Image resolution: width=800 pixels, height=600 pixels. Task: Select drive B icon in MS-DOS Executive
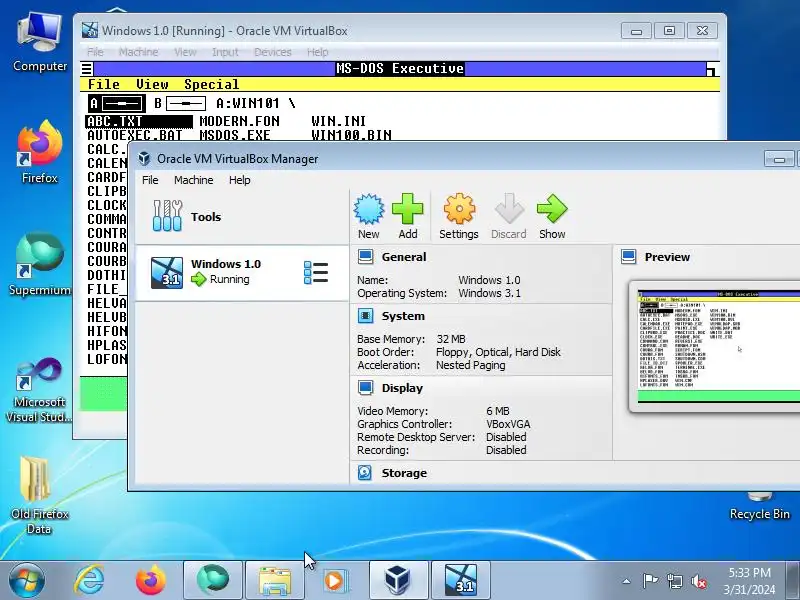[180, 104]
